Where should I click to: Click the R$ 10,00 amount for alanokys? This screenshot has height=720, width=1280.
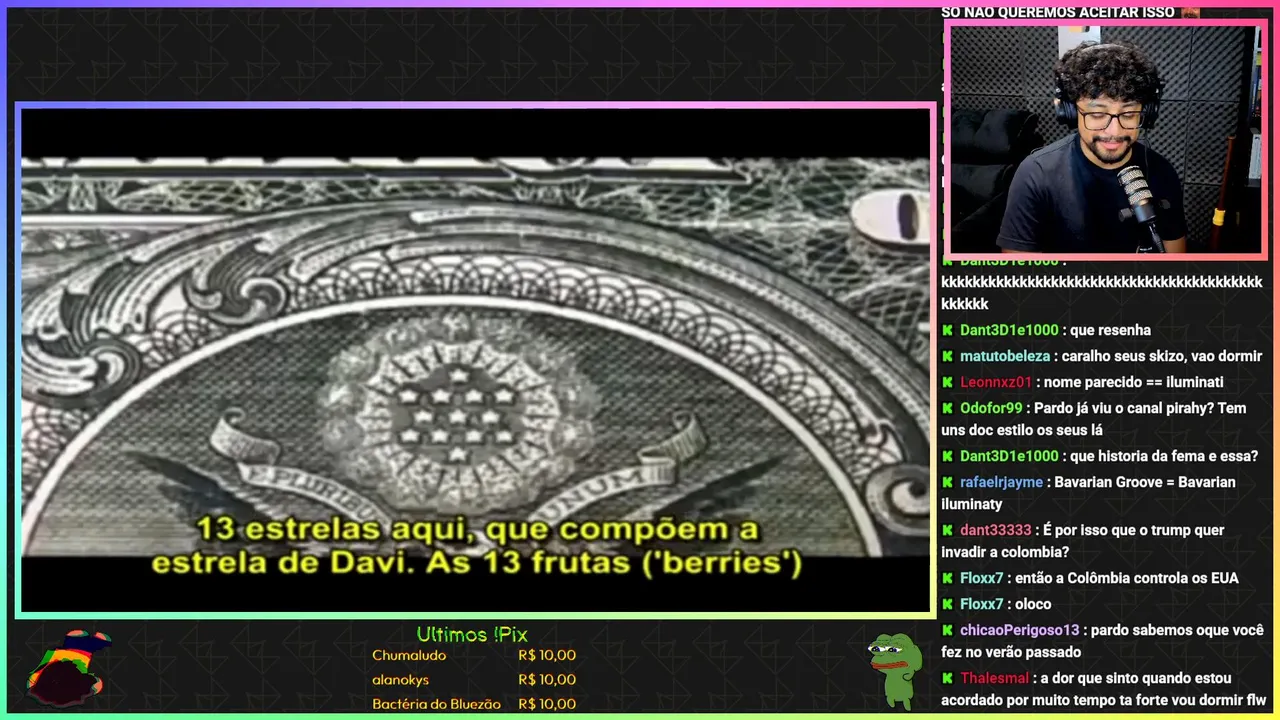547,680
